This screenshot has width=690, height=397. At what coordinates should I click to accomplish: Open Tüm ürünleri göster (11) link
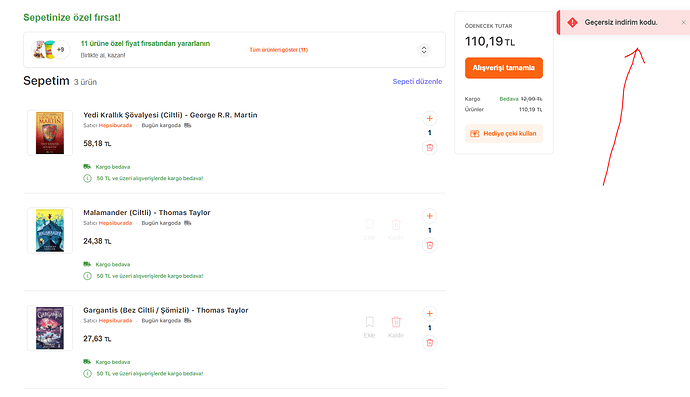point(279,50)
